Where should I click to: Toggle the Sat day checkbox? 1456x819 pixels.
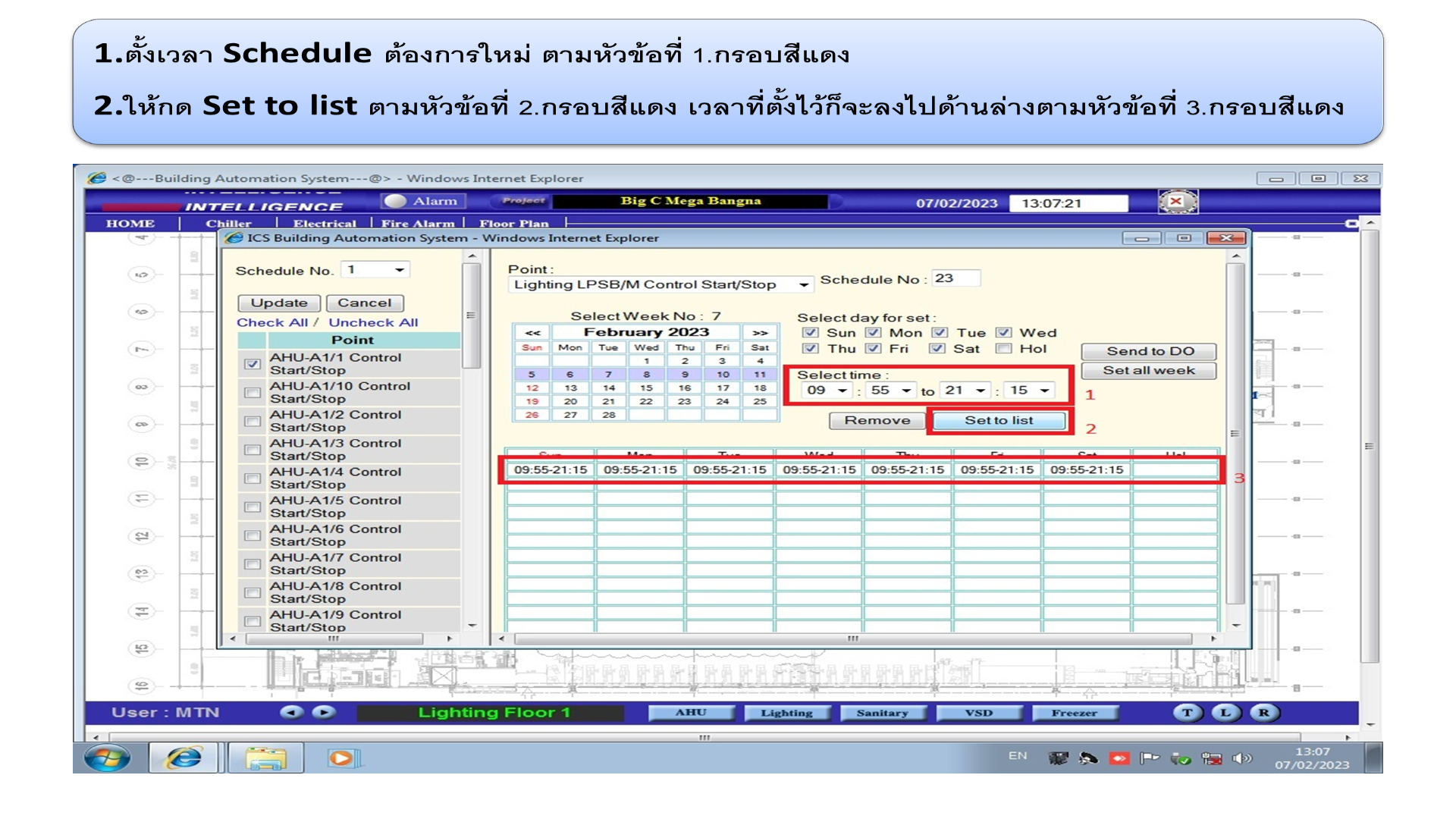coord(938,349)
